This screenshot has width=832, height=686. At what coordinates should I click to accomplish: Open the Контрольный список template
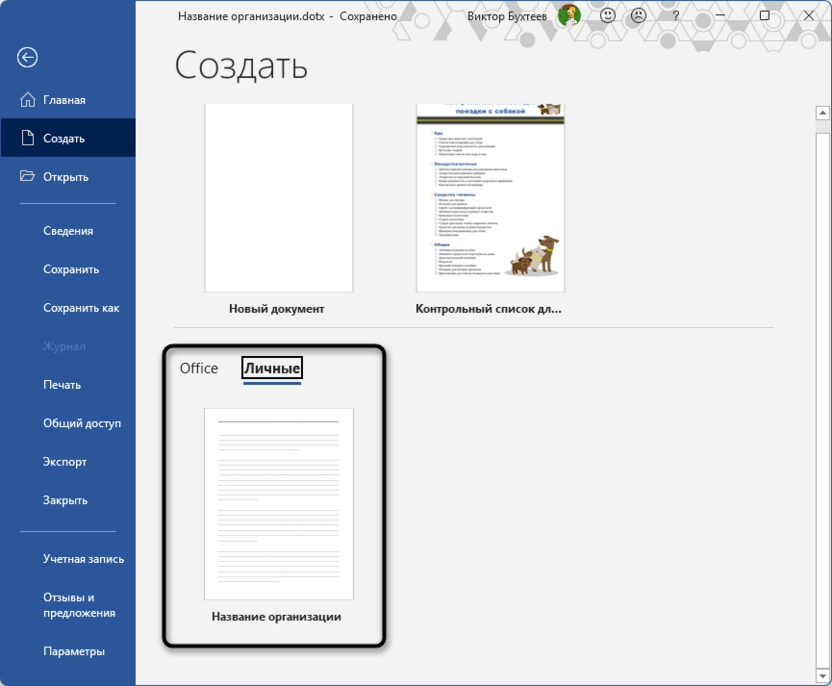click(x=489, y=196)
